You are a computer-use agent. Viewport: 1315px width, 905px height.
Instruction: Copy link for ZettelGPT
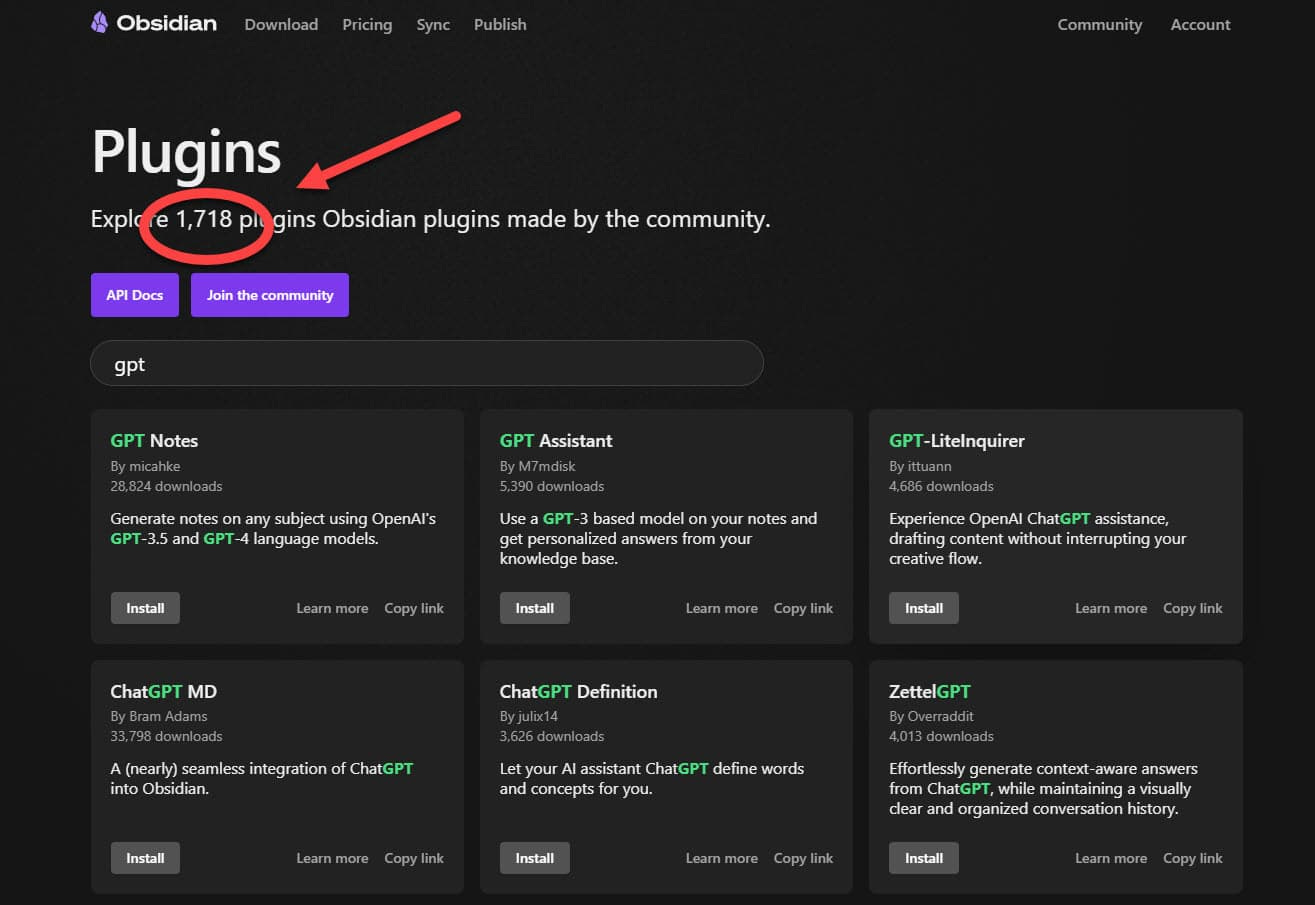[x=1193, y=858]
